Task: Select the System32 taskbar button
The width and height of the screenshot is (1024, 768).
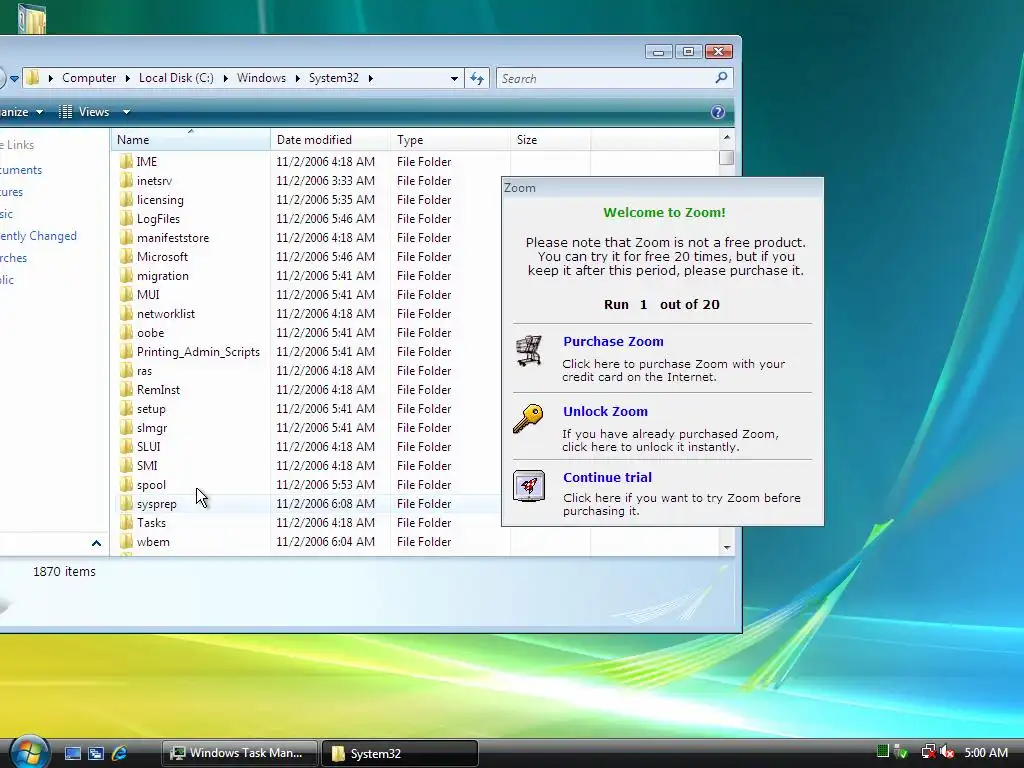Action: pyautogui.click(x=400, y=753)
